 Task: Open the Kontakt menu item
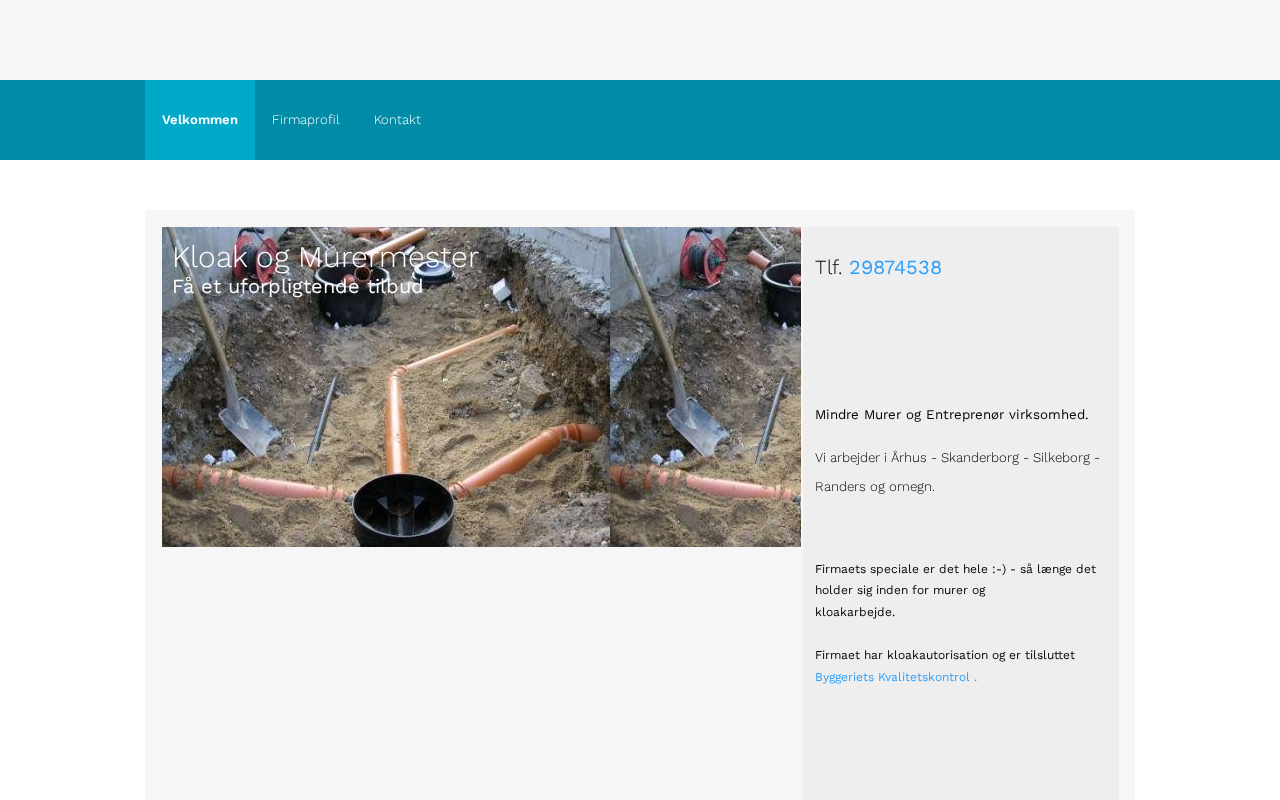point(397,120)
